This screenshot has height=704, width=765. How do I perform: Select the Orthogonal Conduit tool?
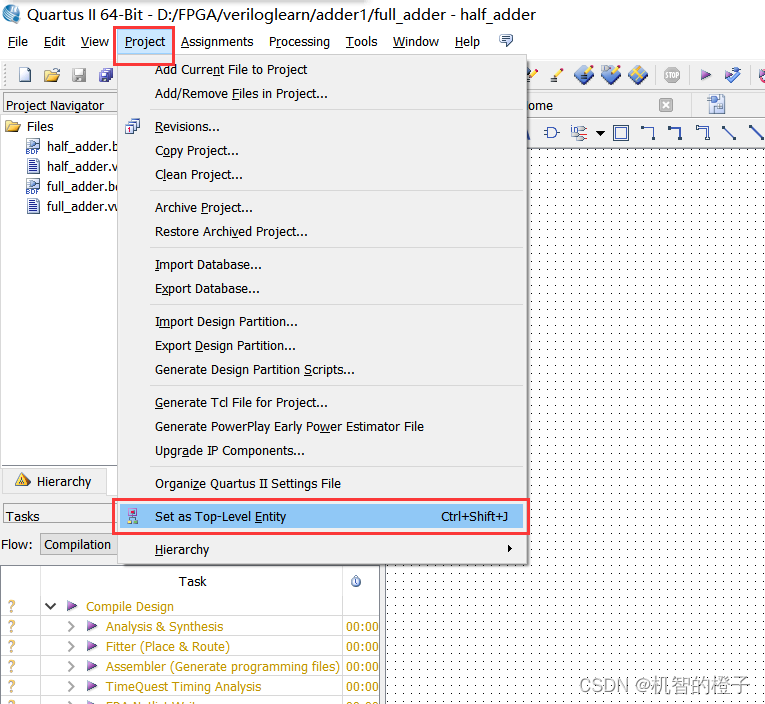[x=703, y=133]
